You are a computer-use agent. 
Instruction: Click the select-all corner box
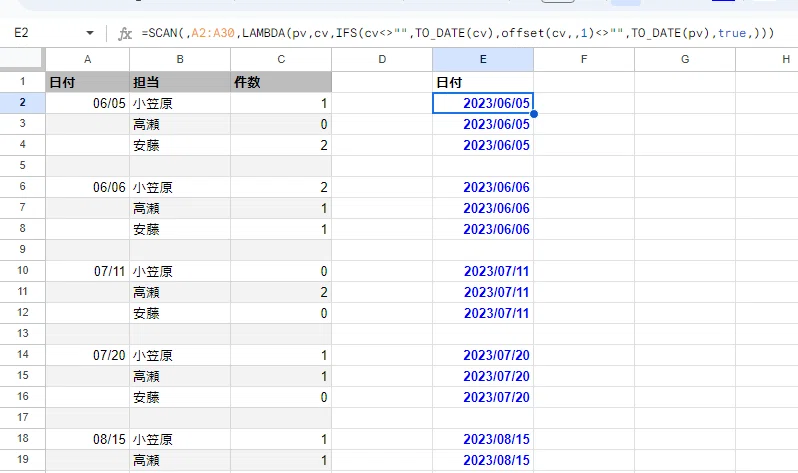21,59
